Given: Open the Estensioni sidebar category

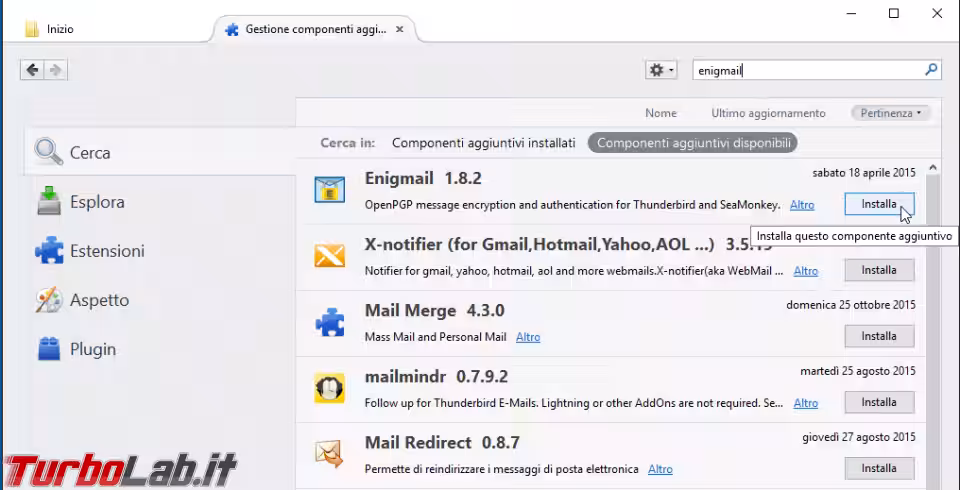Looking at the screenshot, I should coord(159,251).
